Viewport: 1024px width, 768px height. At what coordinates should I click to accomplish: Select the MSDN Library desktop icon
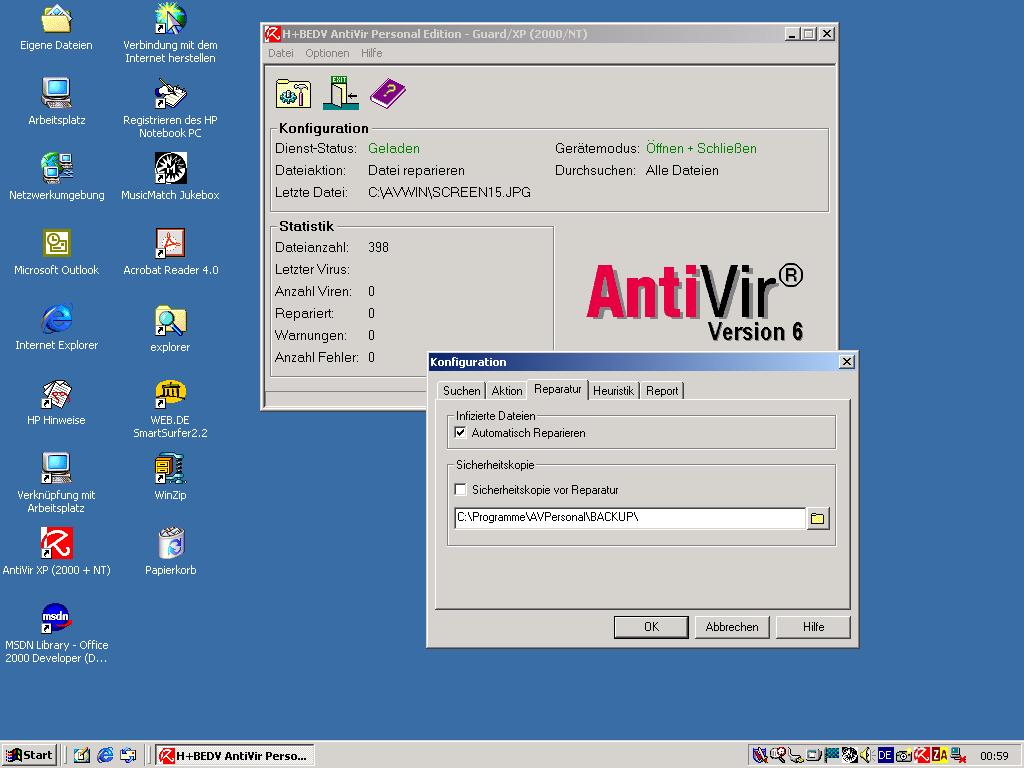click(x=56, y=633)
